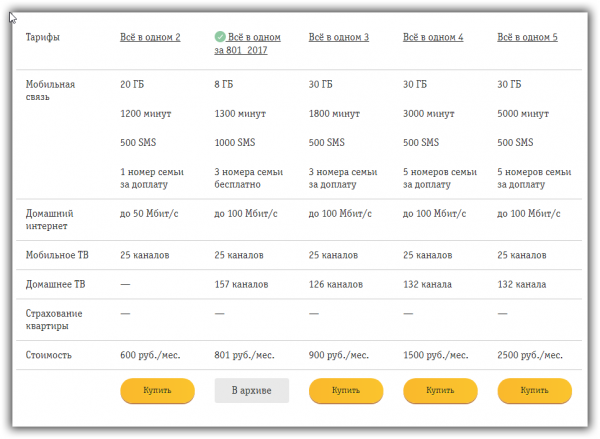This screenshot has width=600, height=439.
Task: Open the "Всё в одном 3" tariff link
Action: coord(339,37)
